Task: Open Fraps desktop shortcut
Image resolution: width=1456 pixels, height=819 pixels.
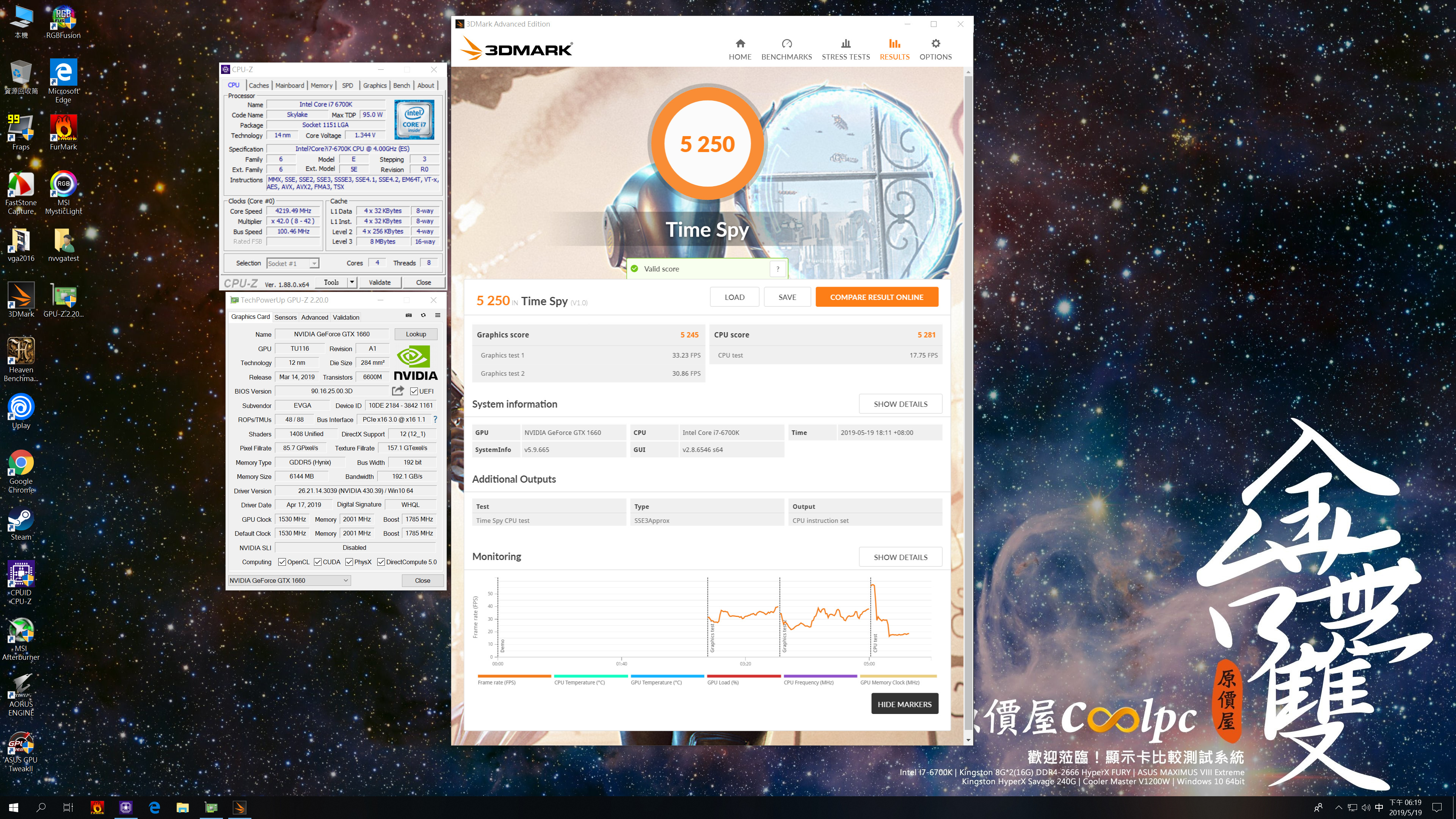Action: (21, 132)
